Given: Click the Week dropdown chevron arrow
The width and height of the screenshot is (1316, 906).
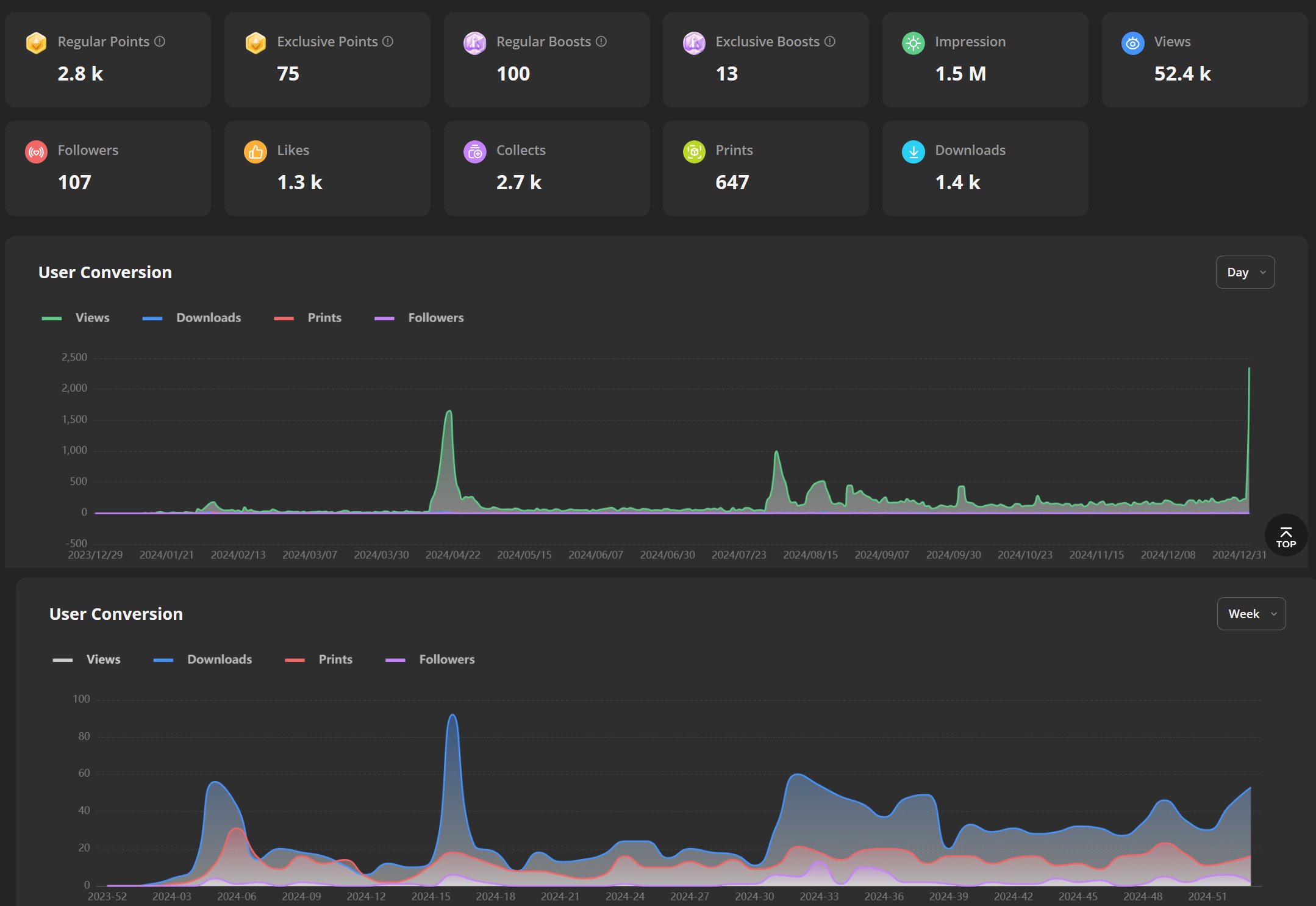Looking at the screenshot, I should coord(1274,614).
